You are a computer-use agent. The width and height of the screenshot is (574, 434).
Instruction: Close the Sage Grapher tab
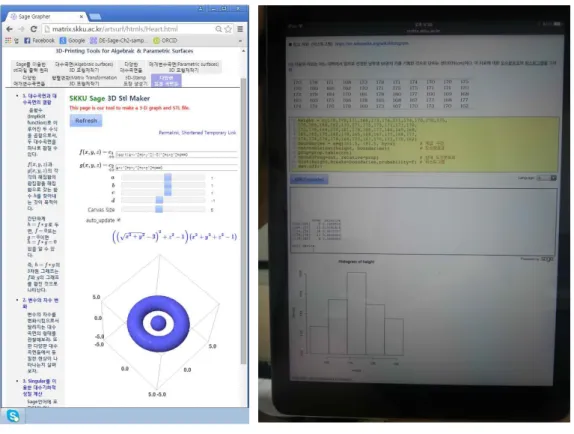(81, 17)
